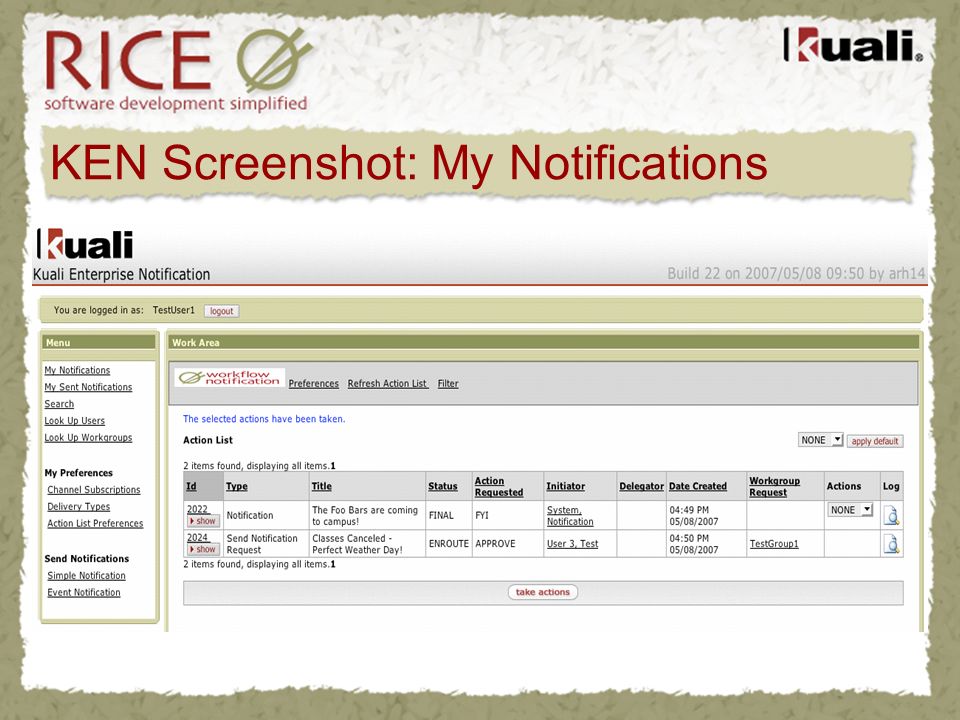The image size is (960, 720).
Task: Open Look Up Users menu link
Action: 75,421
